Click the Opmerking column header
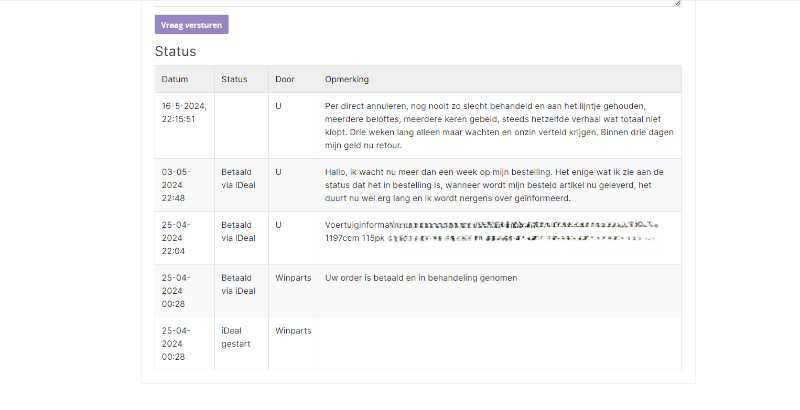The height and width of the screenshot is (410, 800). 346,79
